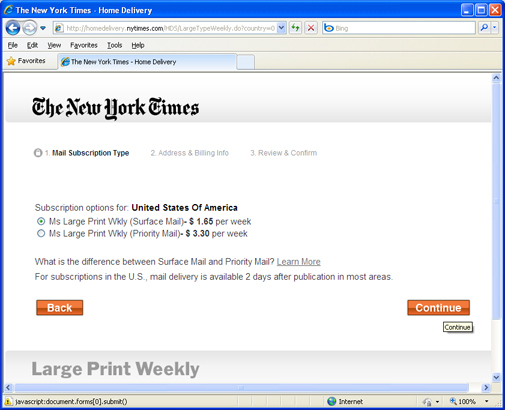The image size is (505, 410).
Task: Select The New York Times - Home Delivery tab
Action: click(x=147, y=62)
